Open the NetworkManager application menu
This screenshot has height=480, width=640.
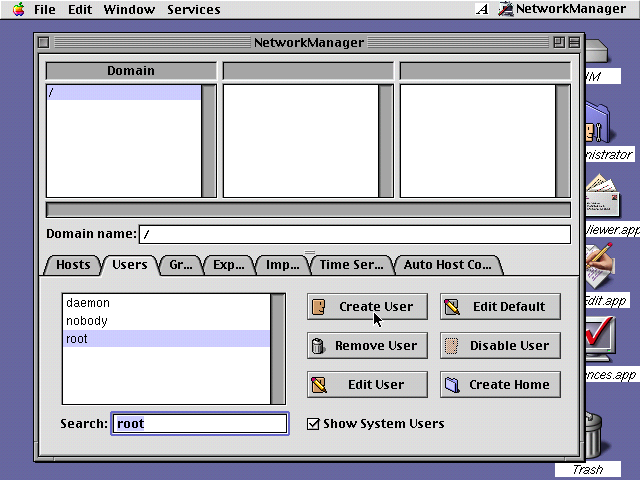click(566, 9)
